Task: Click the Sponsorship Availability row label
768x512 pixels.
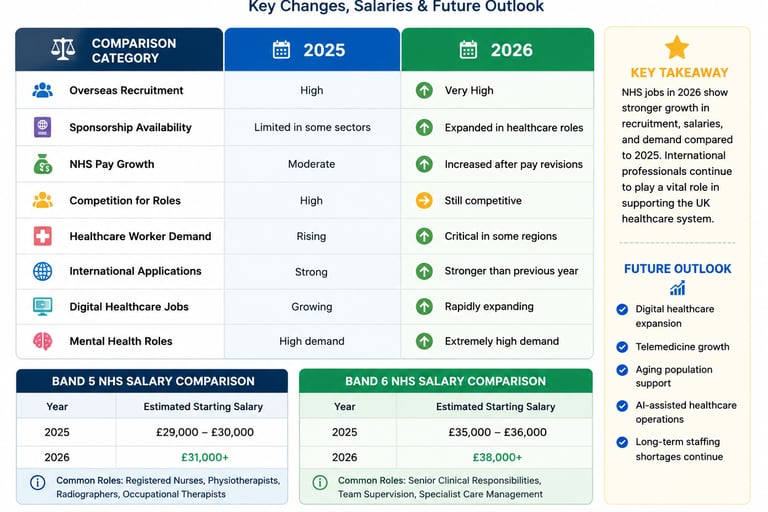Action: tap(130, 127)
